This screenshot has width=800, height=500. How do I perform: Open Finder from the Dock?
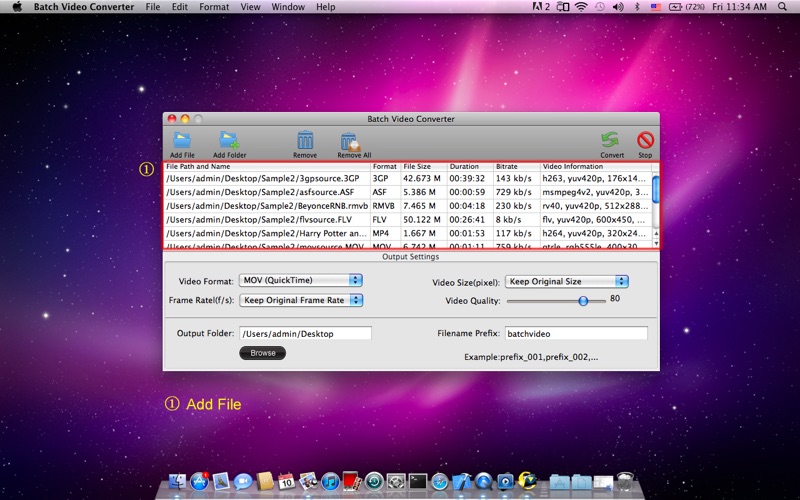pyautogui.click(x=177, y=481)
